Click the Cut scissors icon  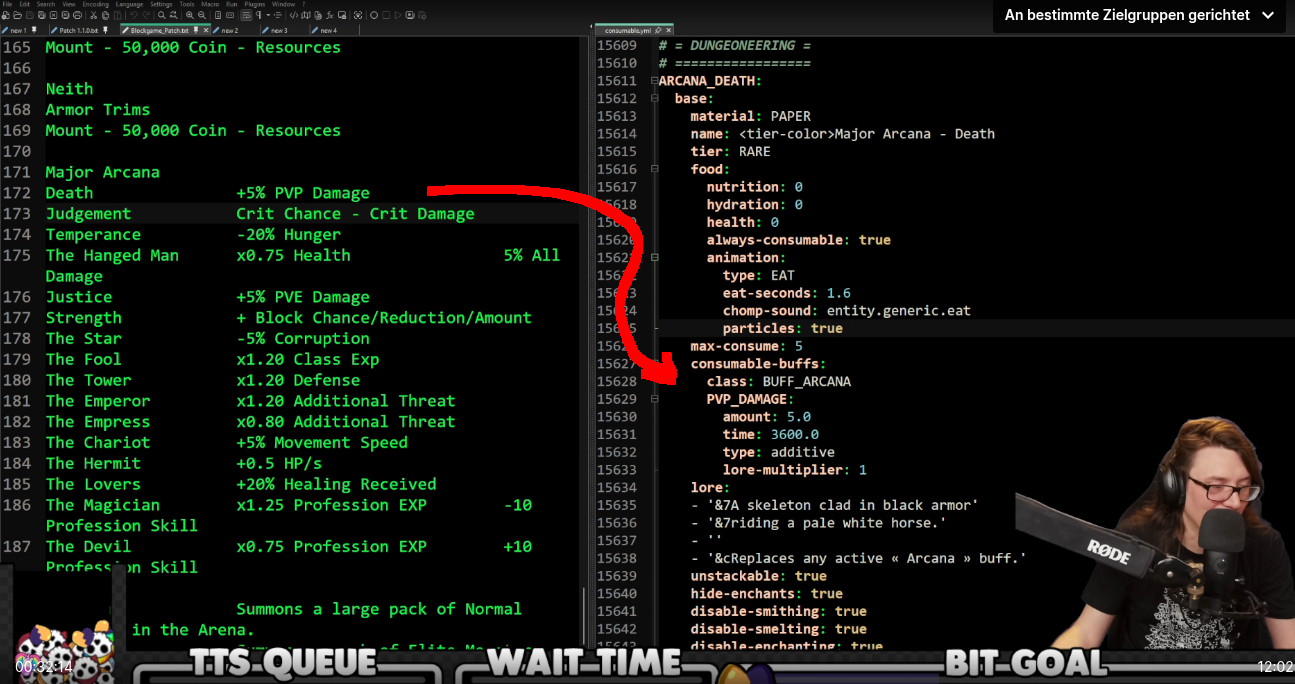93,15
